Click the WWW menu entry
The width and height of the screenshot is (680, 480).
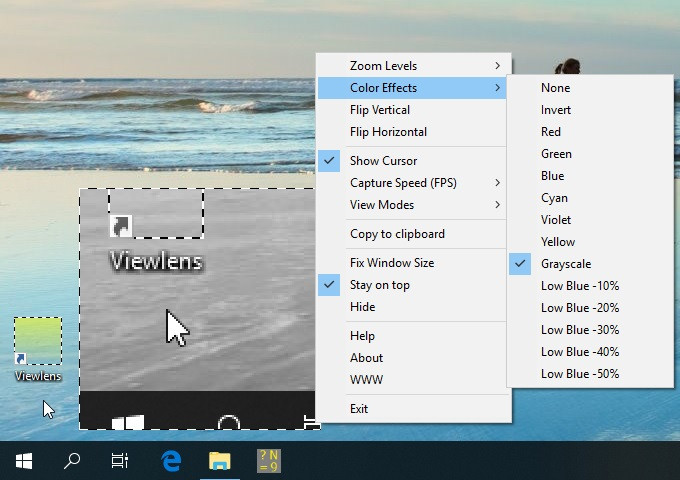[412, 380]
